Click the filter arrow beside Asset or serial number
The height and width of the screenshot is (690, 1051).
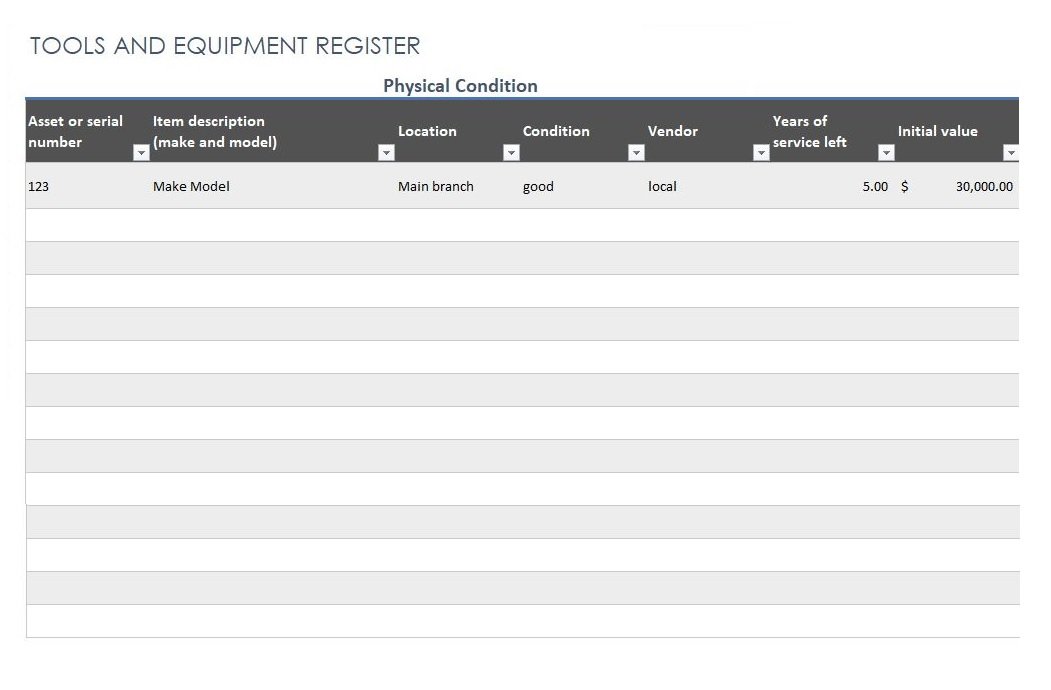point(140,152)
